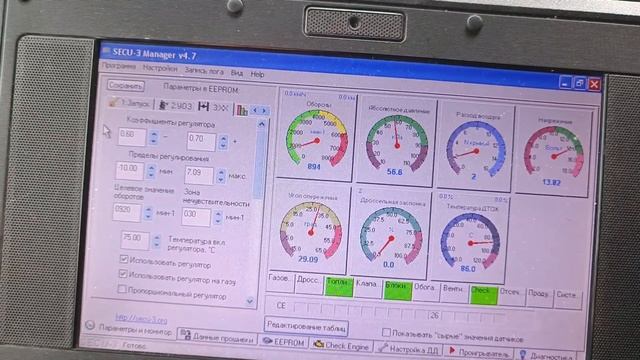Minimize the SECU-3 Manager window
The width and height of the screenshot is (640, 360).
point(565,83)
